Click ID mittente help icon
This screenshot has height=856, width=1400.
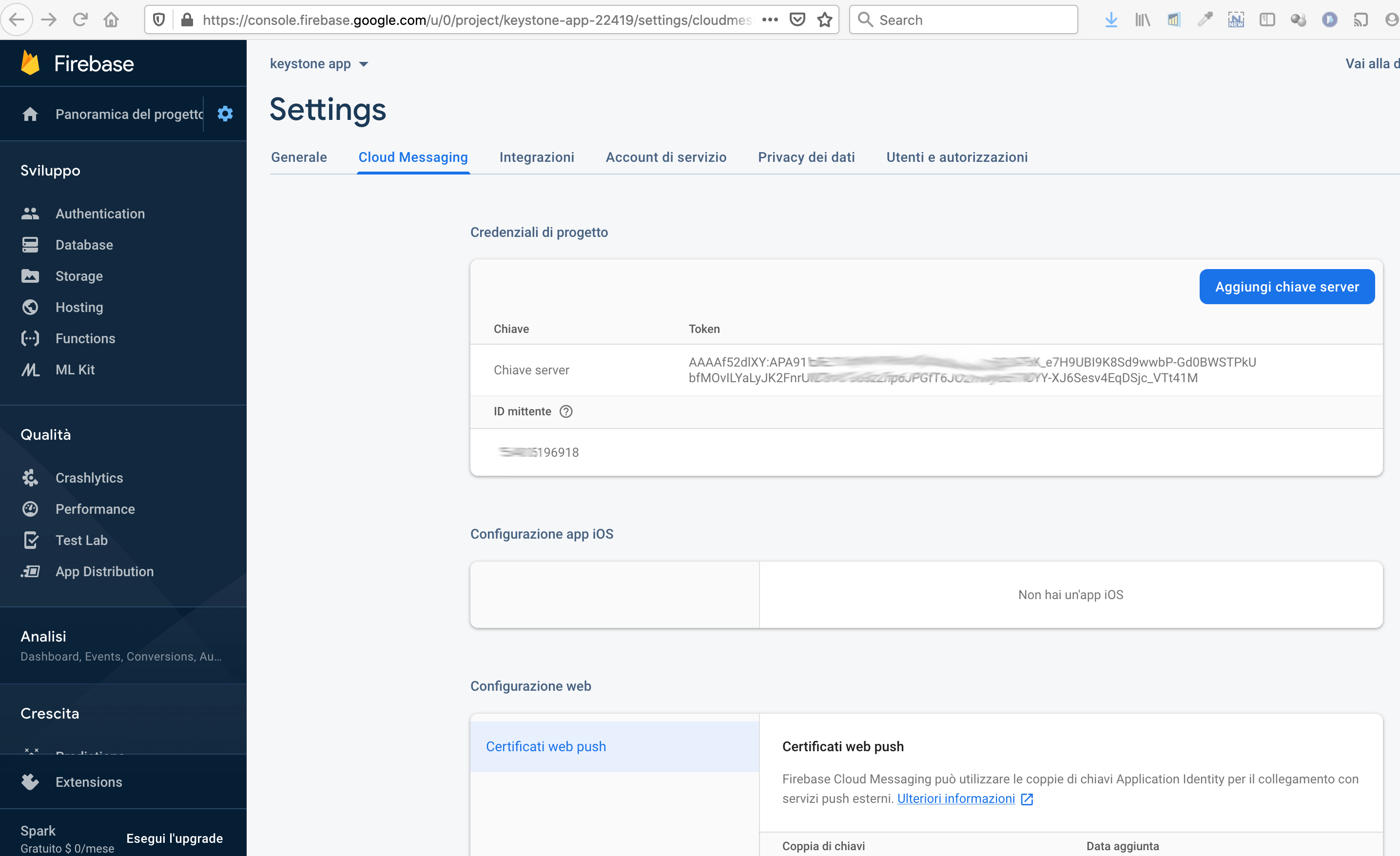tap(567, 411)
